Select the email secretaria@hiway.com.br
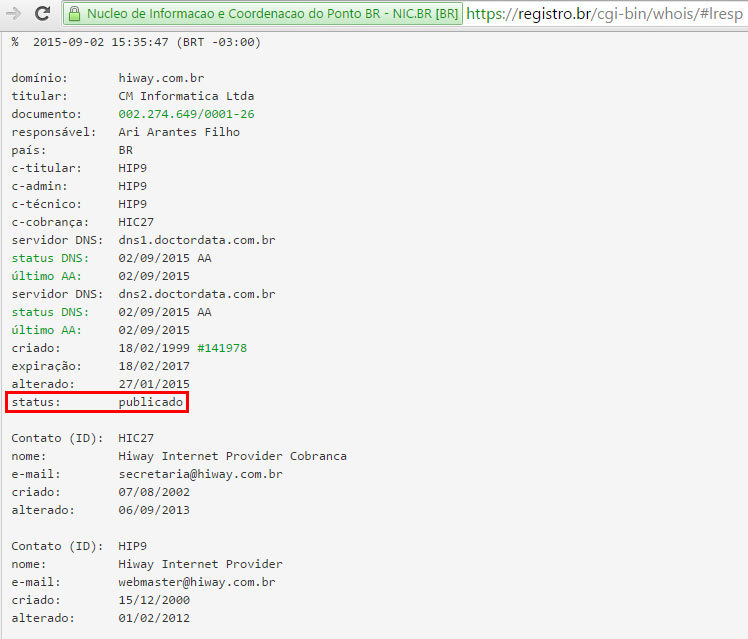This screenshot has width=748, height=639. coord(200,474)
